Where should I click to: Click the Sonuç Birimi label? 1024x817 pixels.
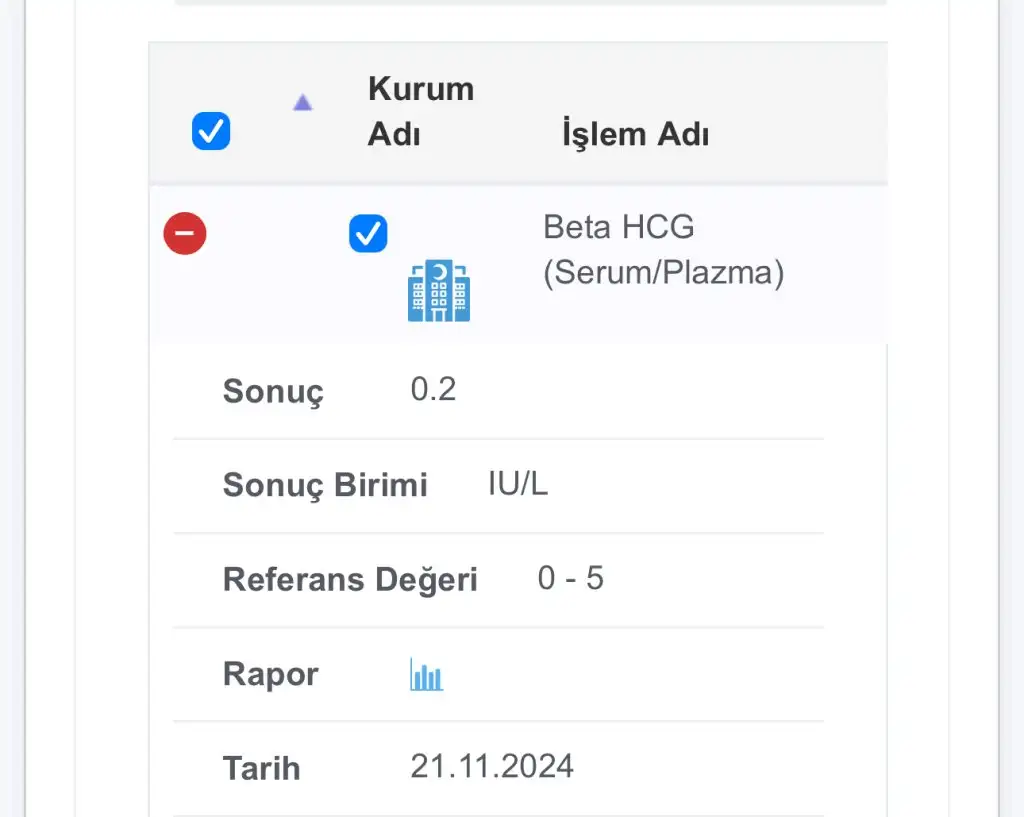click(x=325, y=485)
